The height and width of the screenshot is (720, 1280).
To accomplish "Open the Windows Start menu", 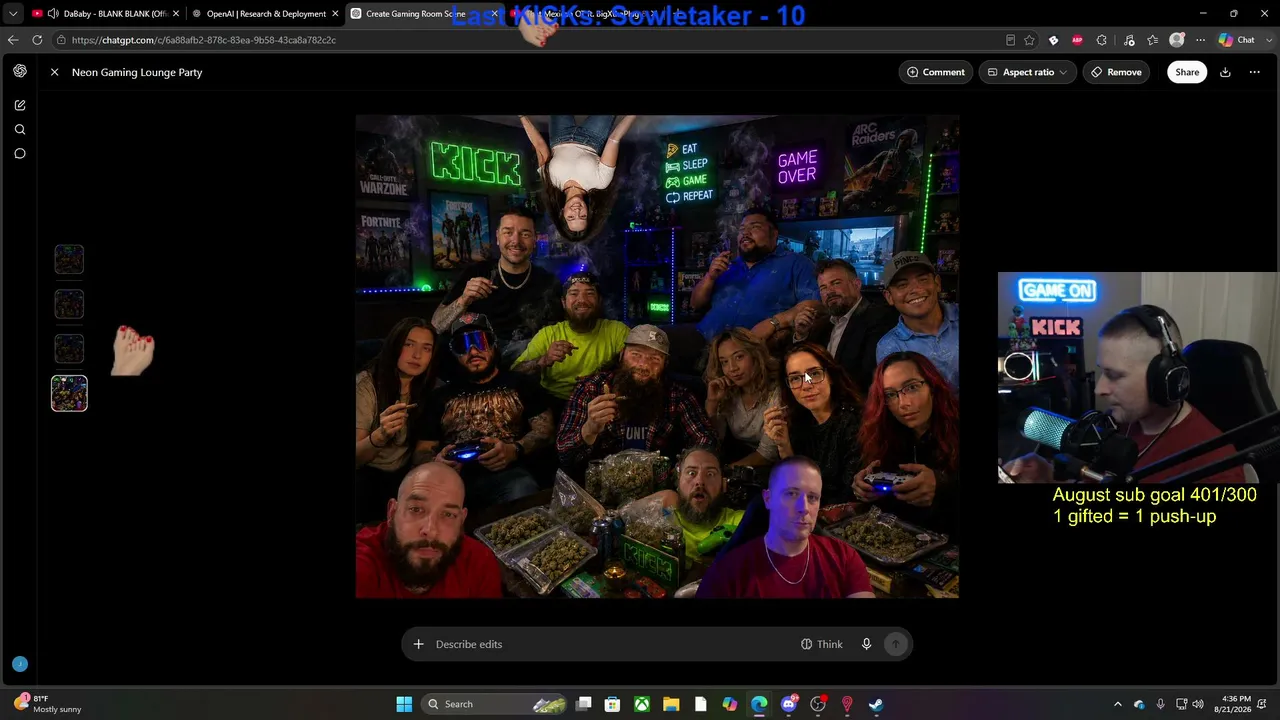I will (x=404, y=704).
